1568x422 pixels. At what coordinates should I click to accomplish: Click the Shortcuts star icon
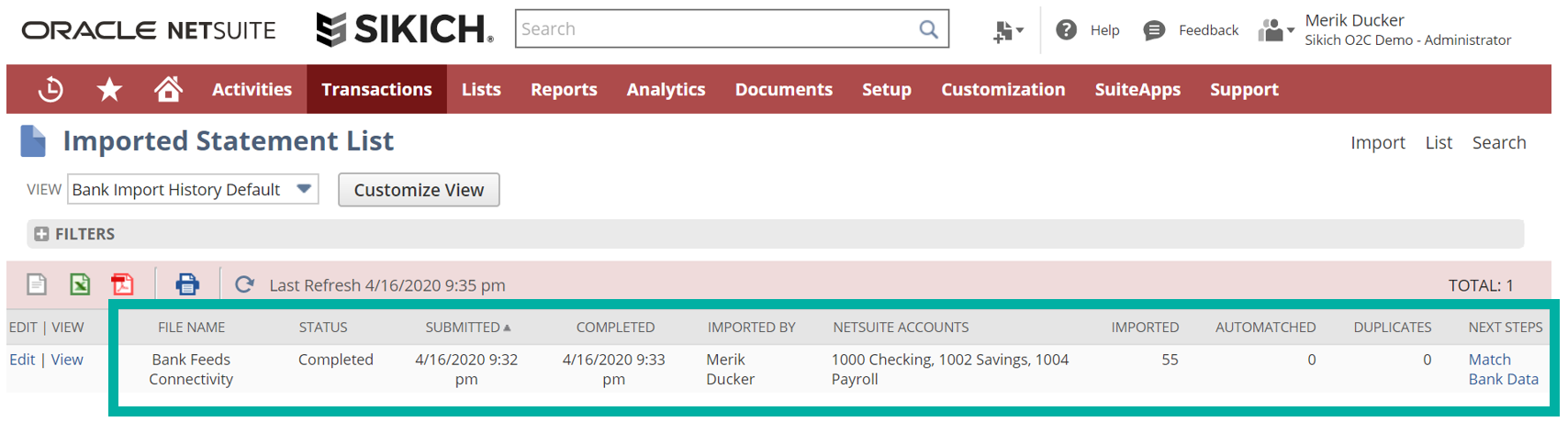(109, 90)
